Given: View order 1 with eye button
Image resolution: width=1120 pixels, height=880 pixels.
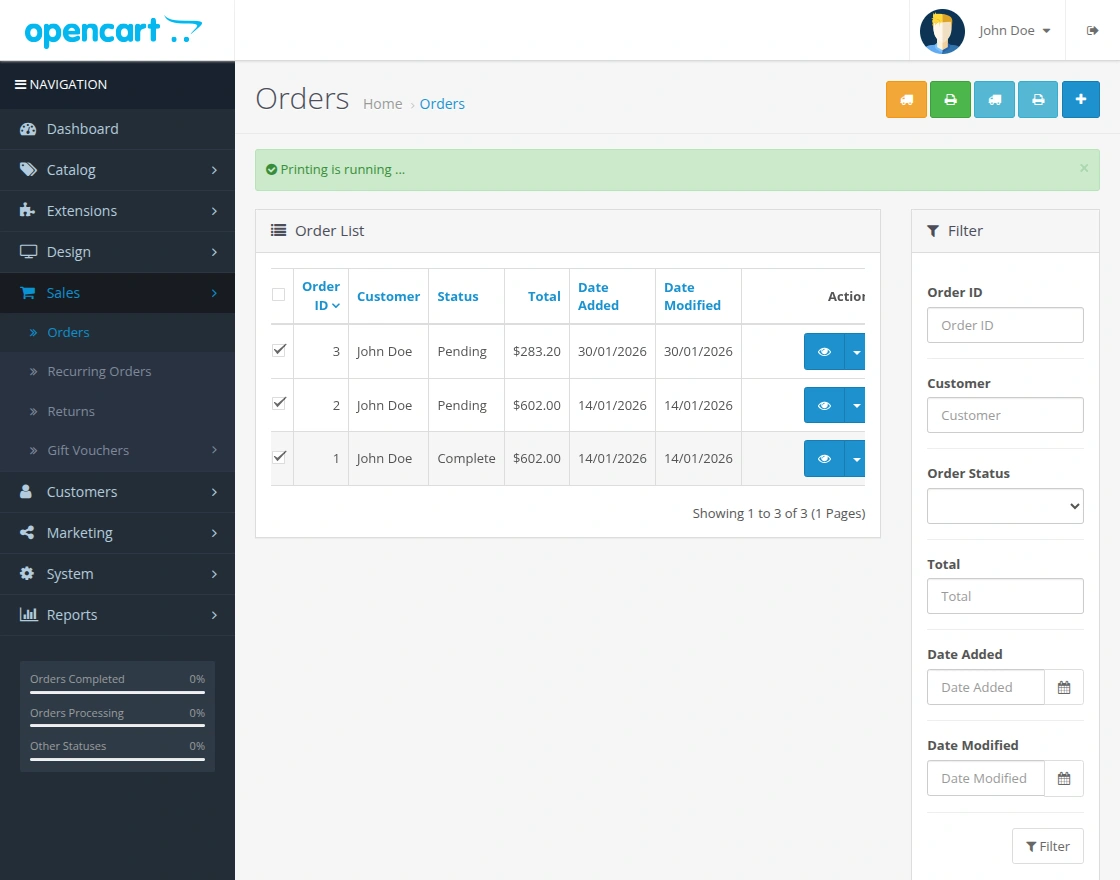Looking at the screenshot, I should point(824,459).
